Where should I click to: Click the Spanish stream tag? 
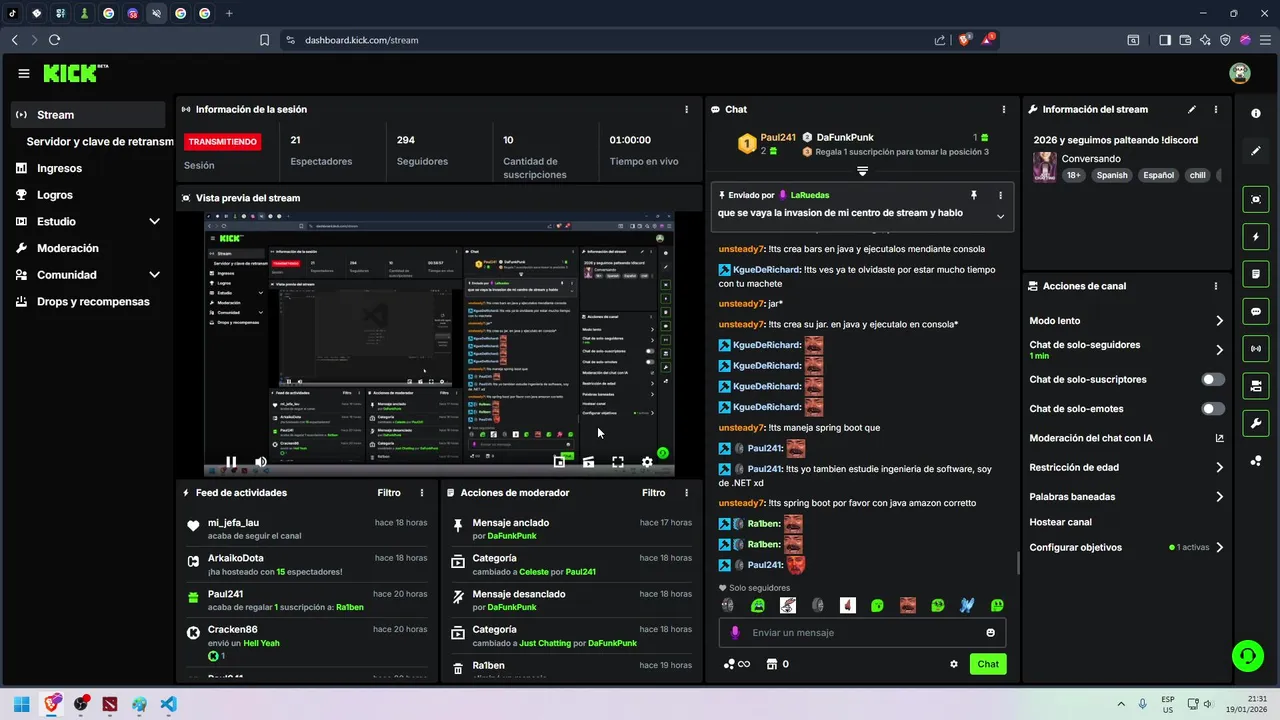point(1111,175)
